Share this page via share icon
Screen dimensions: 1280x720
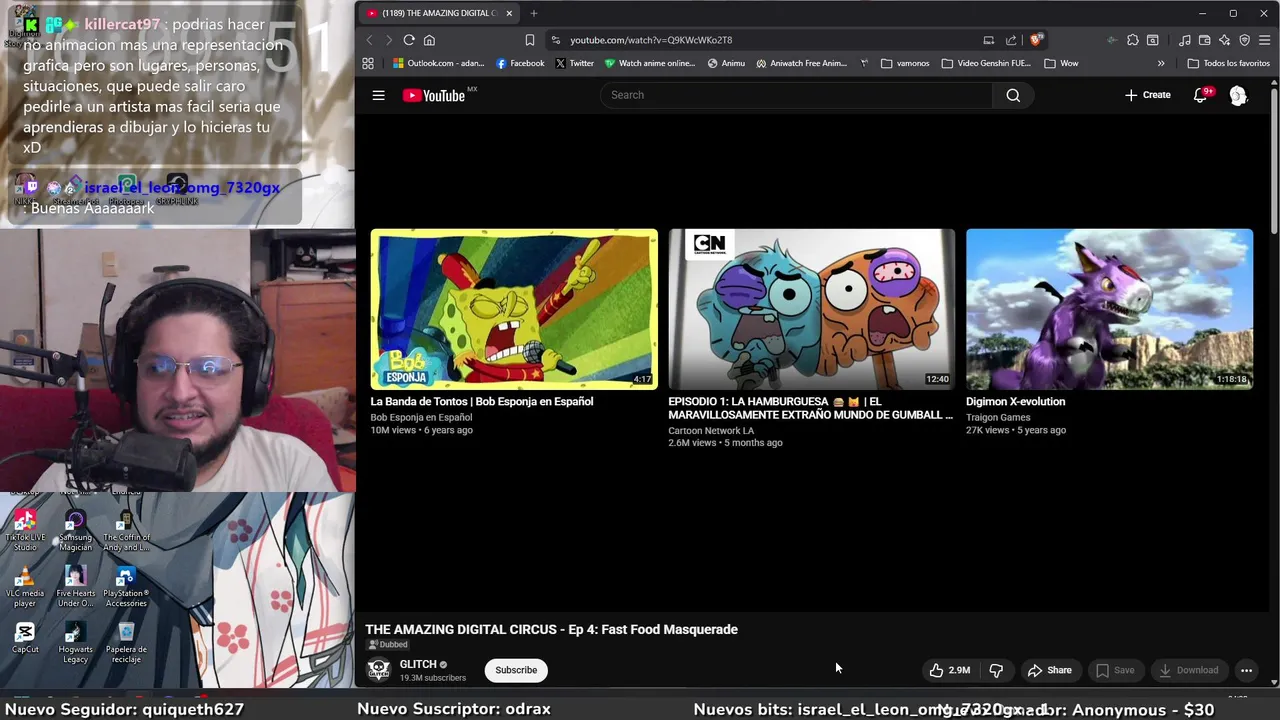(x=1011, y=40)
